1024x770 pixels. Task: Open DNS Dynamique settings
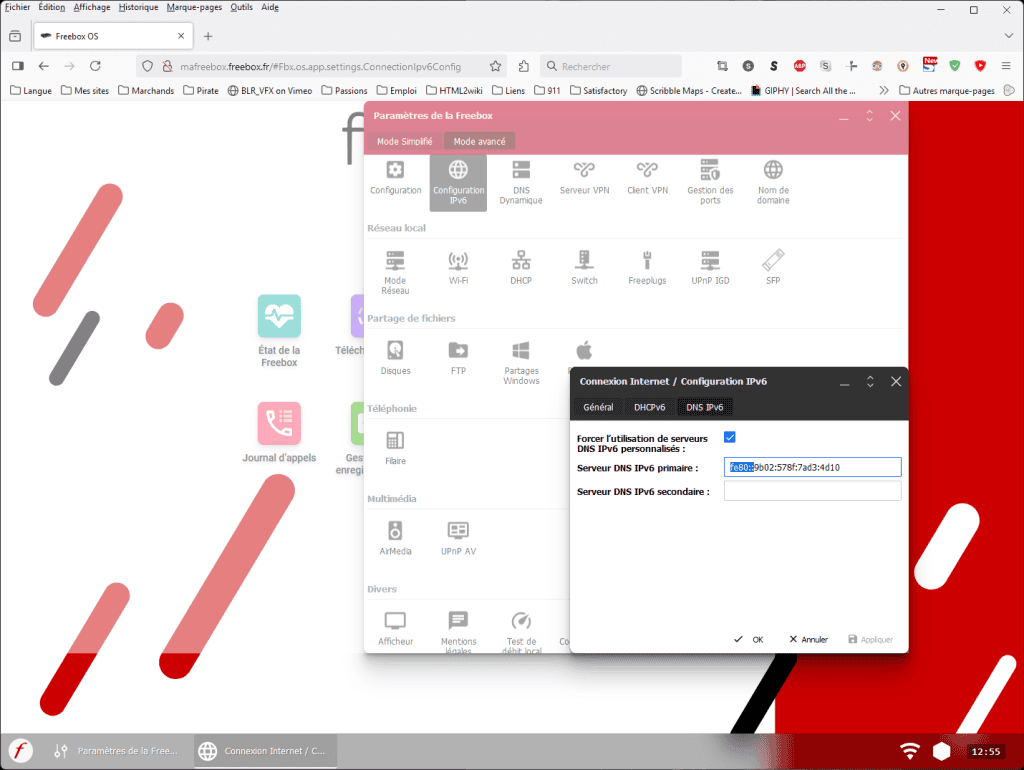pyautogui.click(x=520, y=182)
